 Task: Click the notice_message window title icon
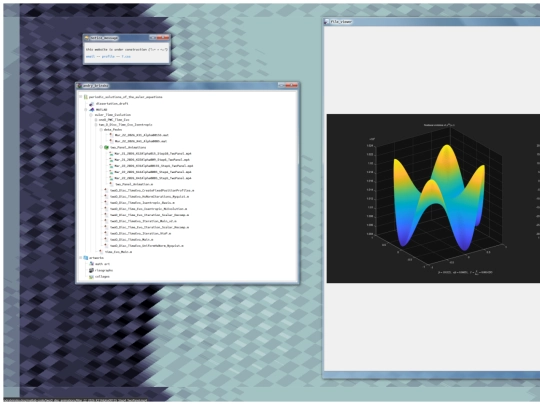[x=87, y=38]
